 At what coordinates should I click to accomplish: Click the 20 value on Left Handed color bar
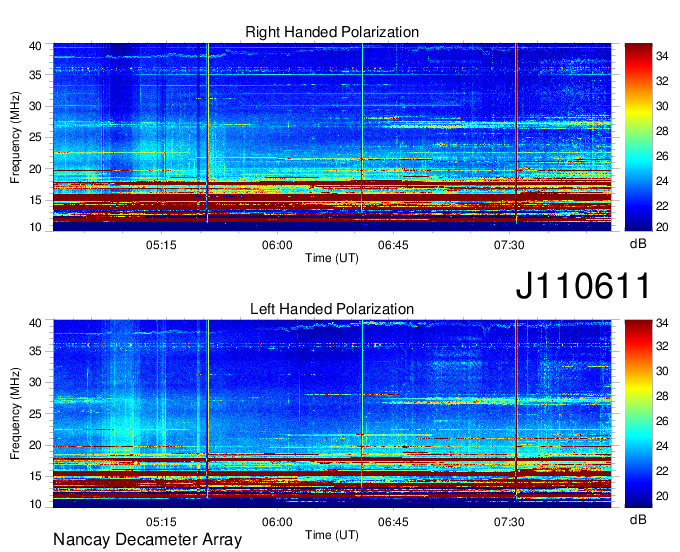[x=662, y=496]
